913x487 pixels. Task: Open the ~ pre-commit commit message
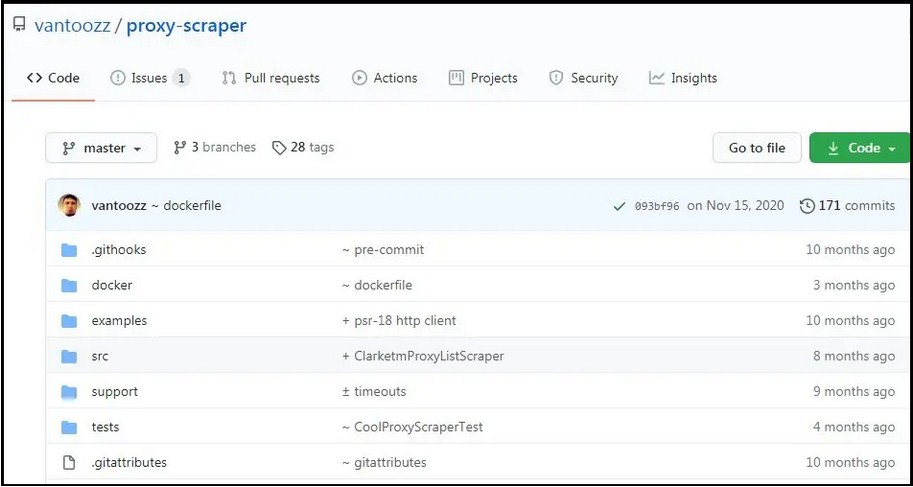[x=383, y=250]
